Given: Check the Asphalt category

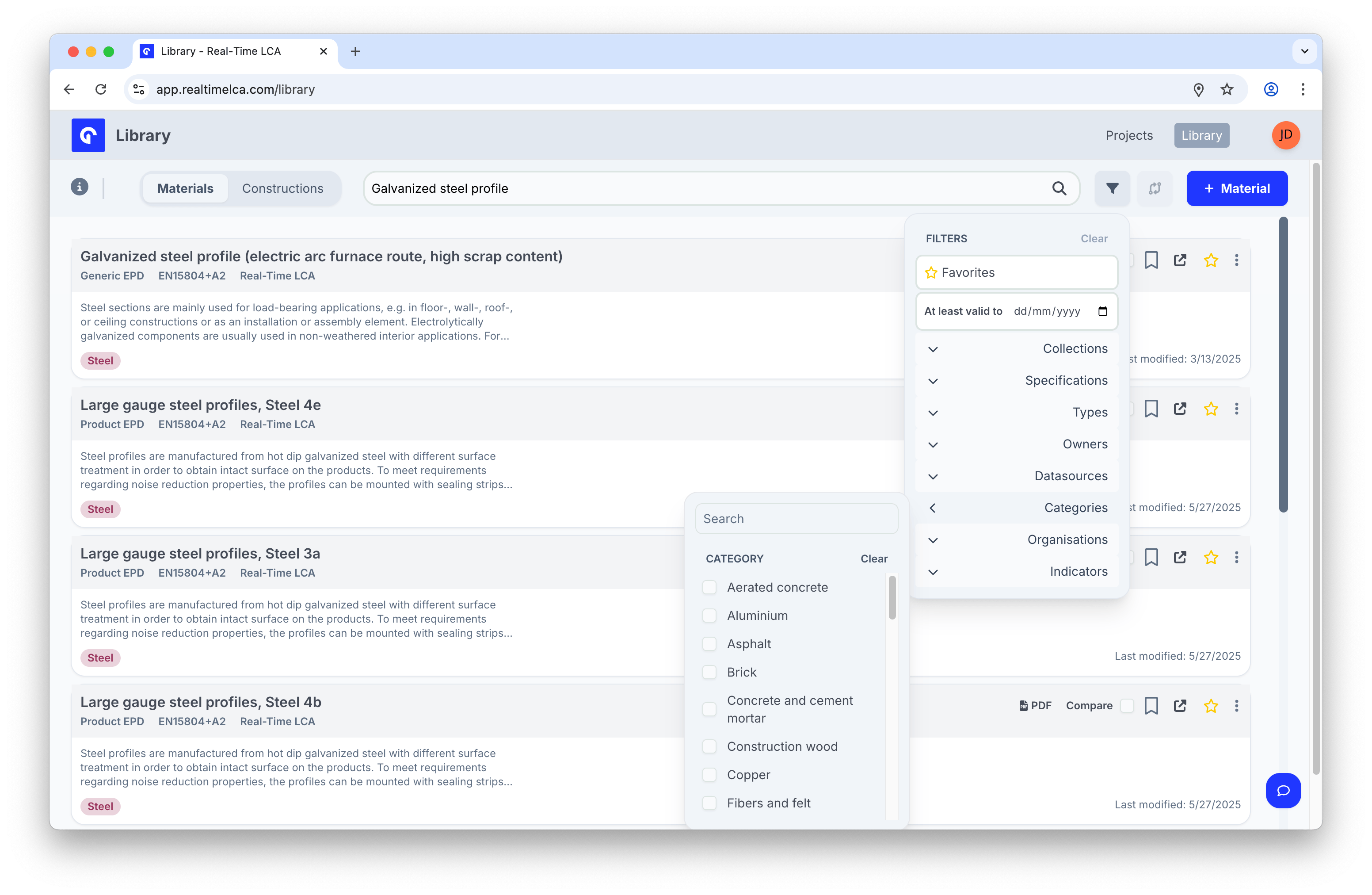Looking at the screenshot, I should 709,644.
